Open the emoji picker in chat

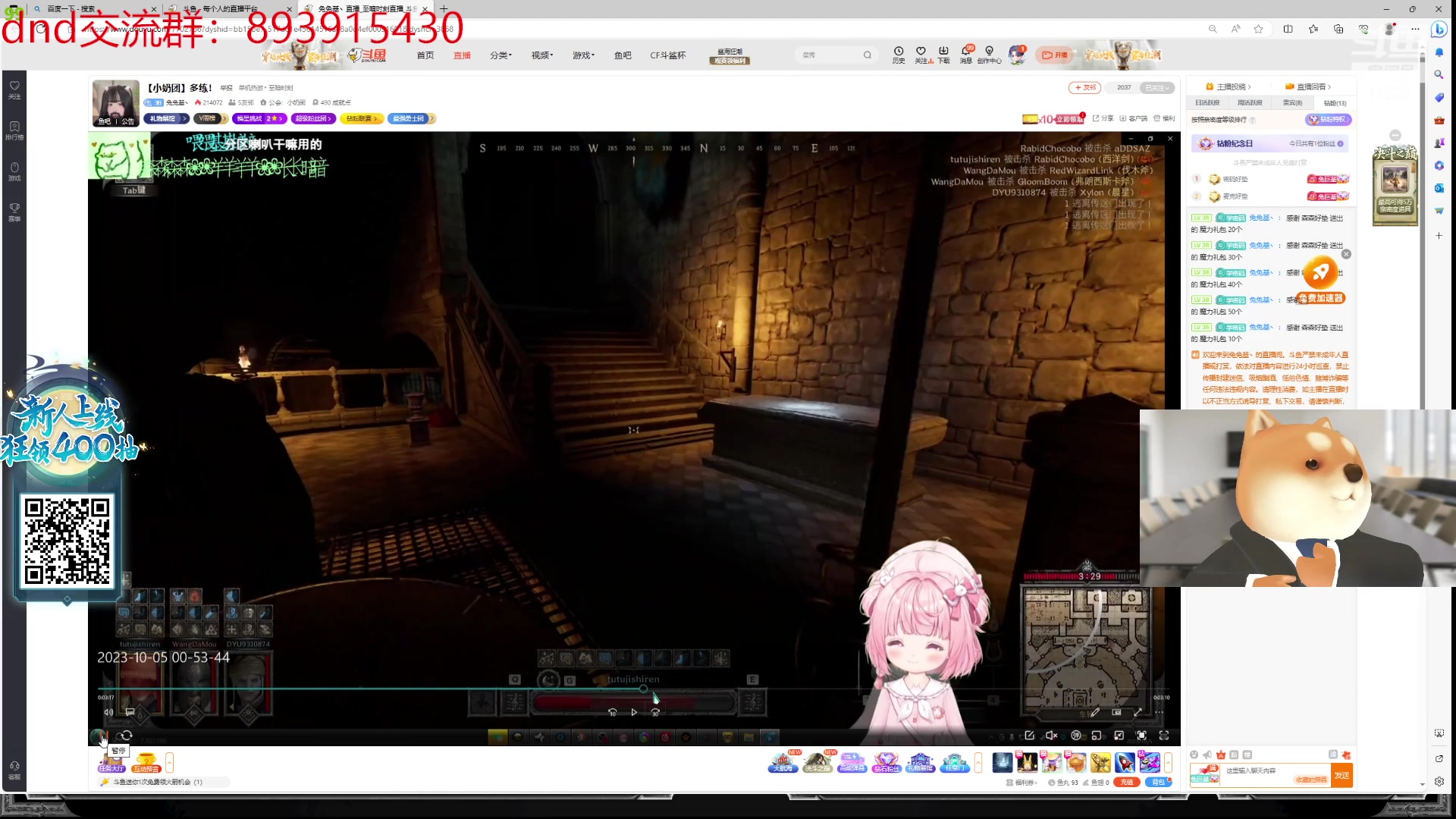1194,755
